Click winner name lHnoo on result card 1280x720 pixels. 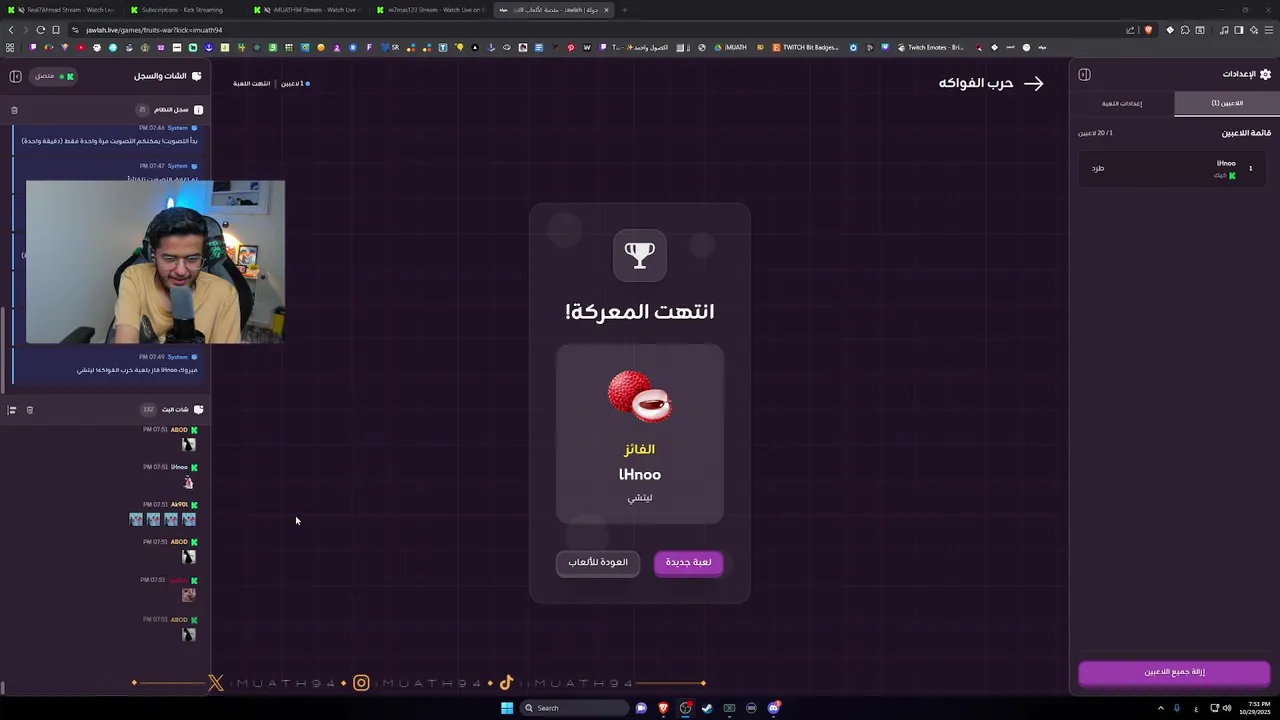pos(640,475)
